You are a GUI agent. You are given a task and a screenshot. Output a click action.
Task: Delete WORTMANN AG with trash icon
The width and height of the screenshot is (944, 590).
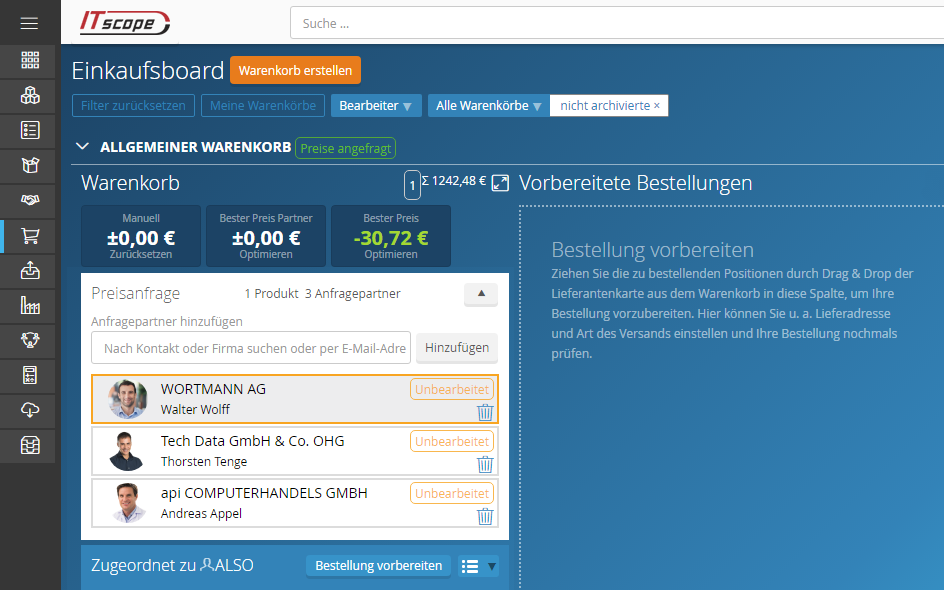point(485,412)
